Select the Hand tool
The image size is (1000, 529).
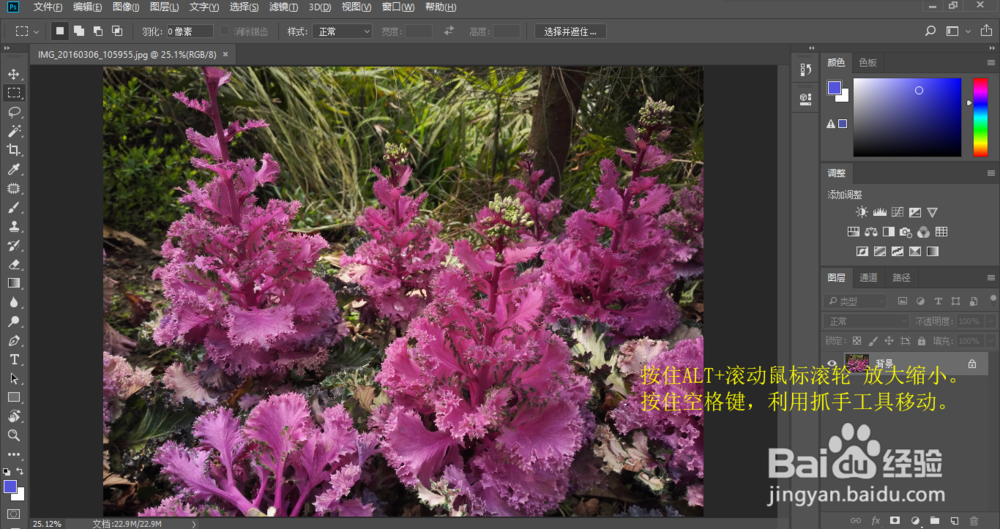tap(13, 417)
